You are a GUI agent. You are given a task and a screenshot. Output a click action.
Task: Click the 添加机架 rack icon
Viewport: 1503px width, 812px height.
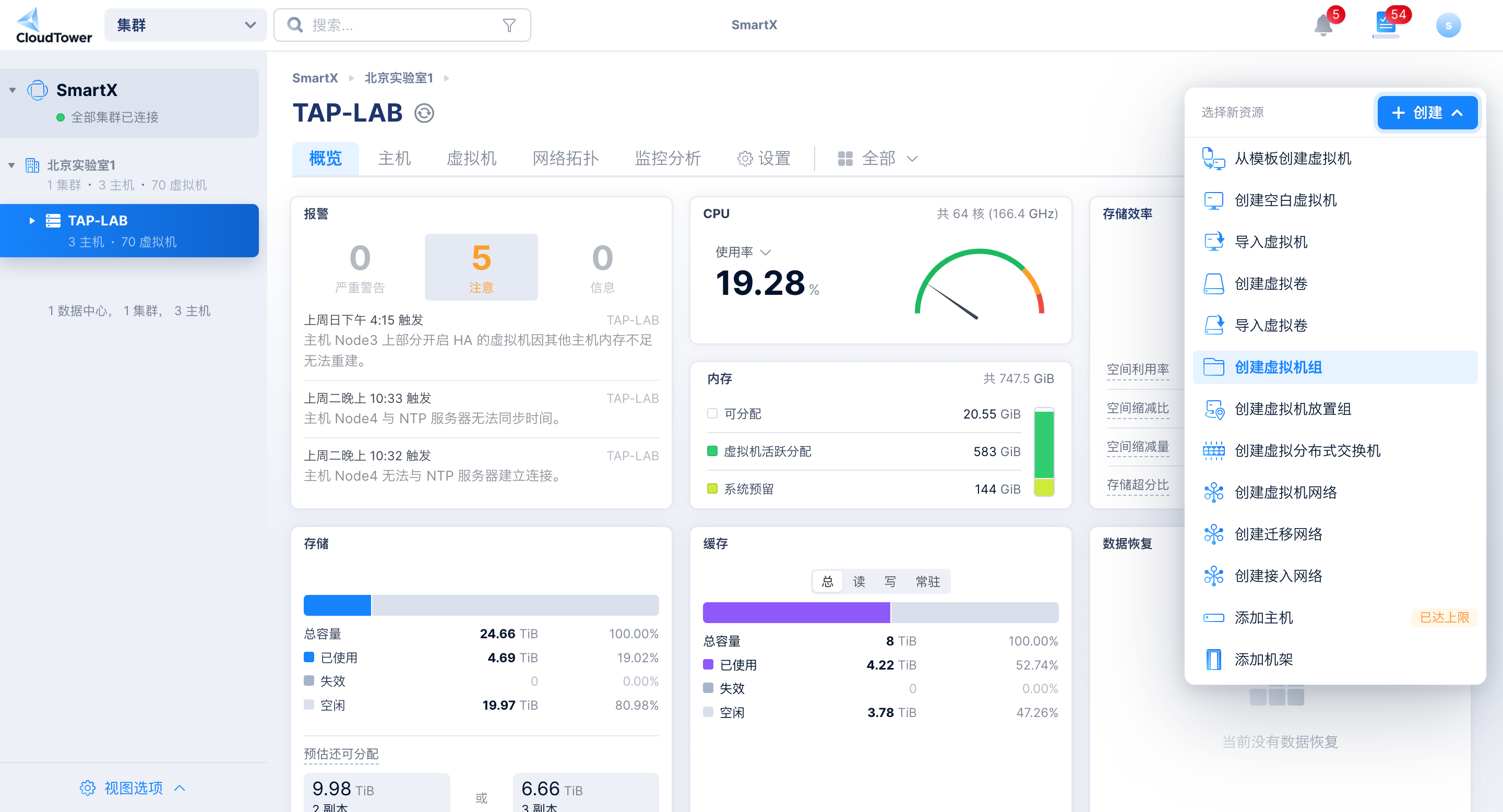coord(1213,659)
